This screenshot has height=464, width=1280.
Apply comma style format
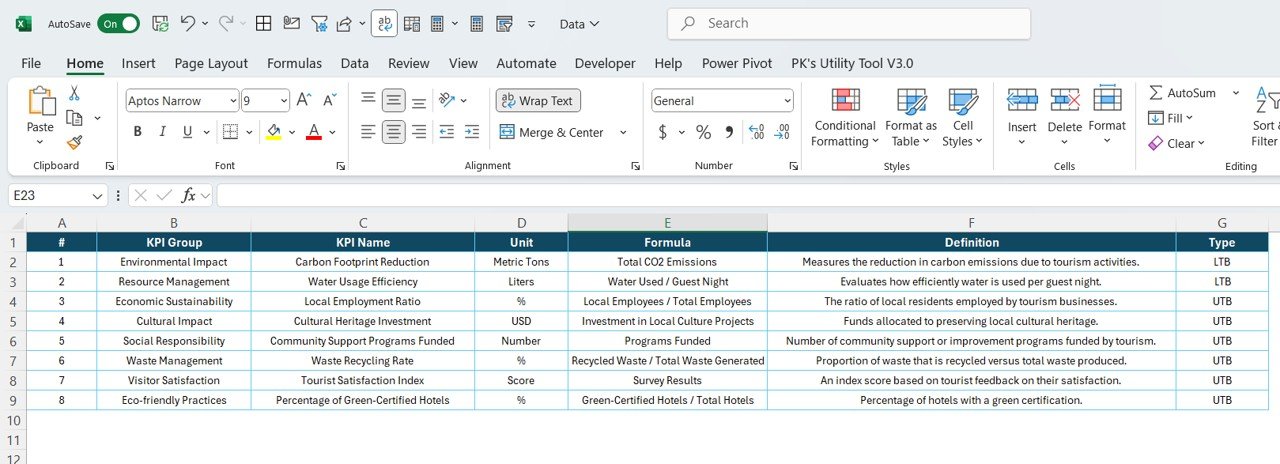pos(729,132)
